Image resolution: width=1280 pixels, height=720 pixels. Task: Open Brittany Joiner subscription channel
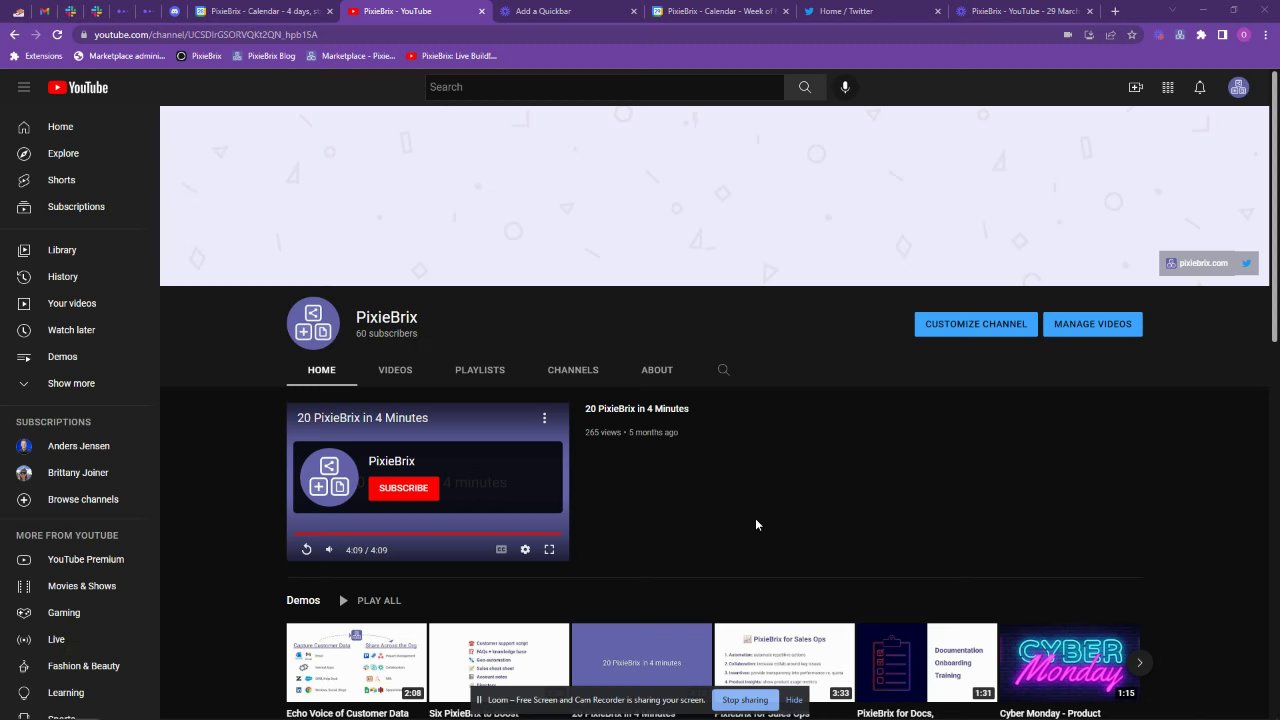pos(80,472)
